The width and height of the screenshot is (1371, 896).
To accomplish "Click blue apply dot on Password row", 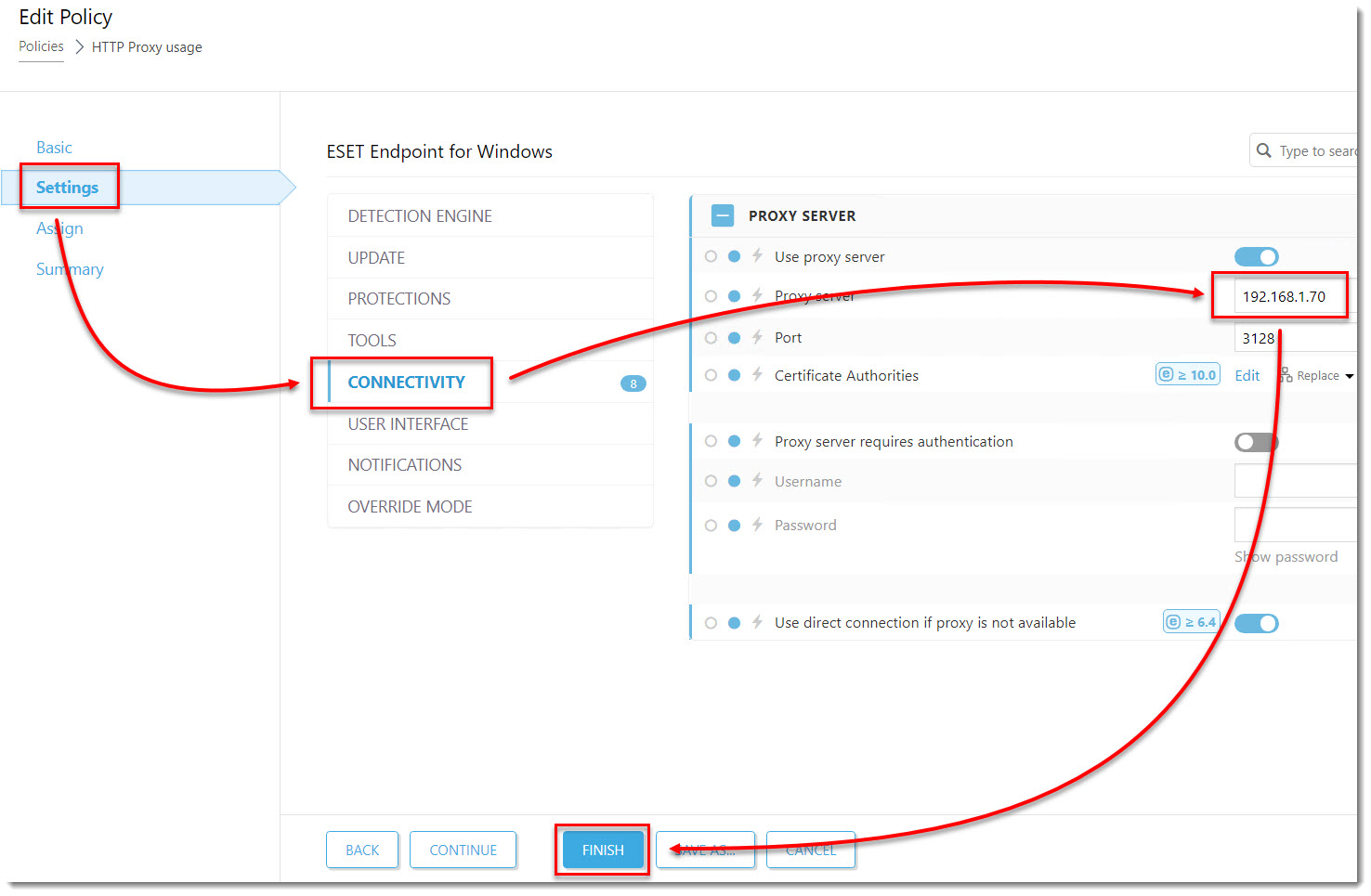I will tap(734, 526).
